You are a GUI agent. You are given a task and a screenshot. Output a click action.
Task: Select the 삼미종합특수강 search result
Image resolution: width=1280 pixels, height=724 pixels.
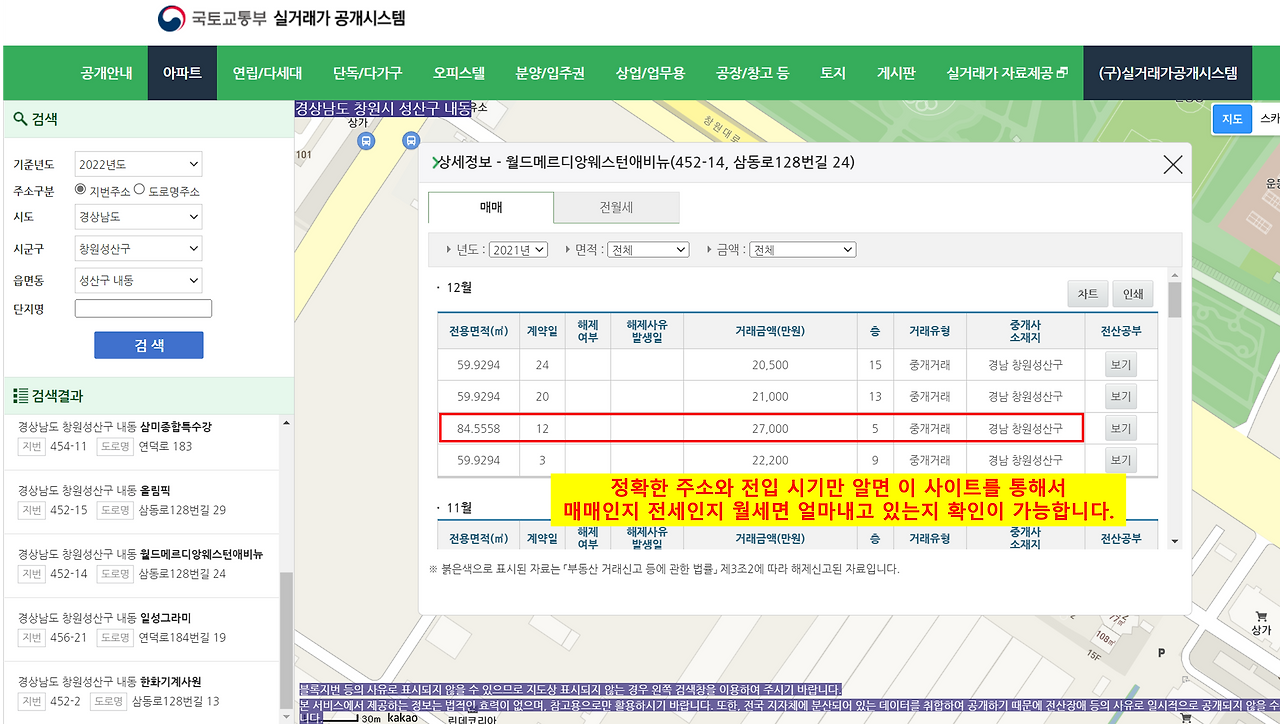click(x=176, y=427)
